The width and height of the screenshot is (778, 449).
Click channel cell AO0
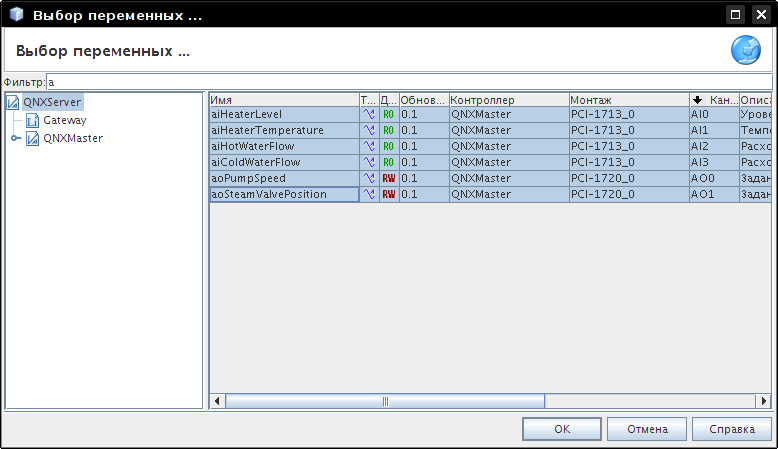click(714, 178)
